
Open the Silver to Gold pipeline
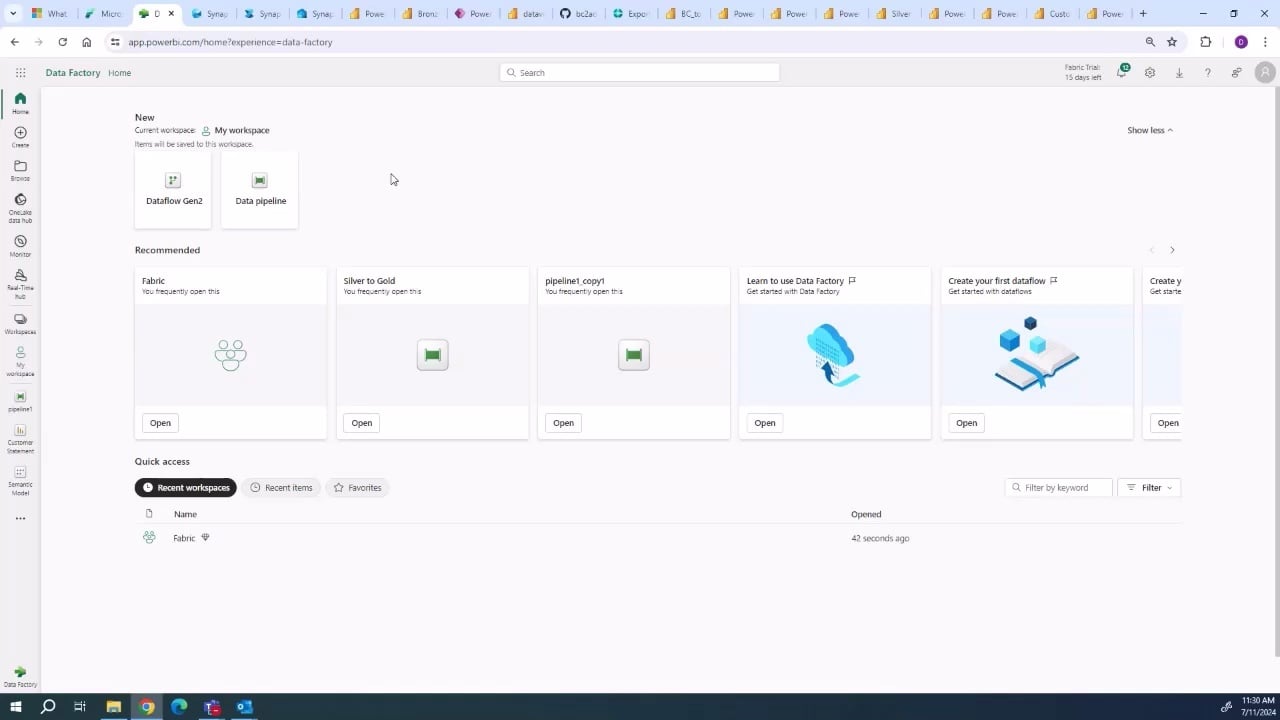coord(361,422)
